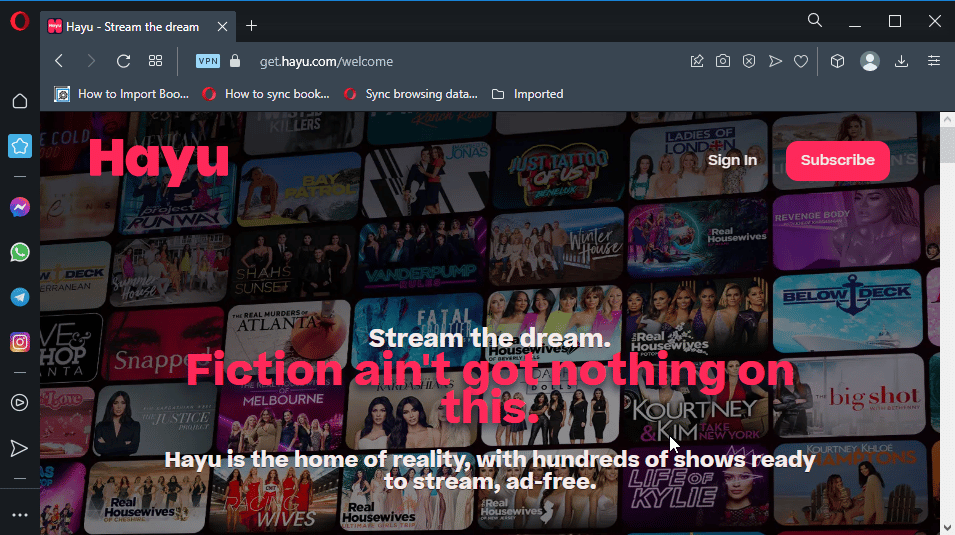Open Speed Dial grid button
955x535 pixels.
coord(155,61)
